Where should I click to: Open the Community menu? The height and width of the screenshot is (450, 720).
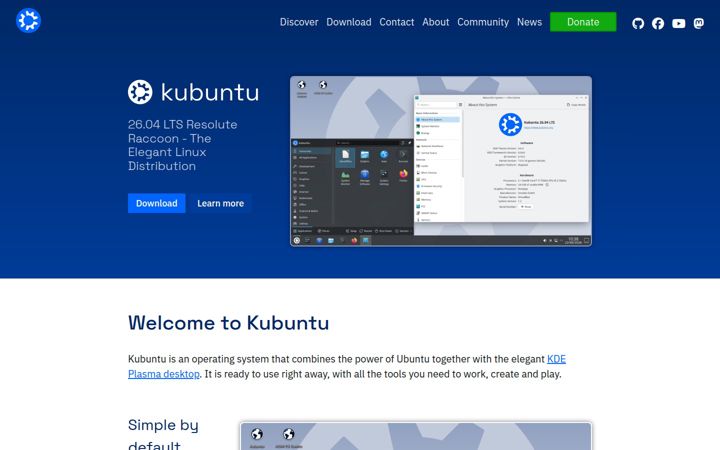point(483,22)
